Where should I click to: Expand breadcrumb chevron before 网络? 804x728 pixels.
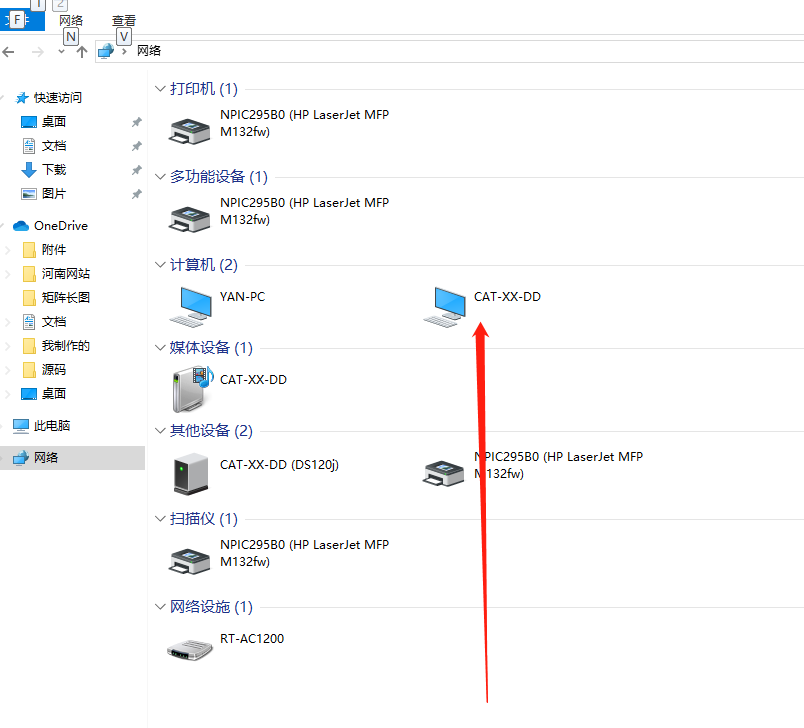click(x=124, y=51)
